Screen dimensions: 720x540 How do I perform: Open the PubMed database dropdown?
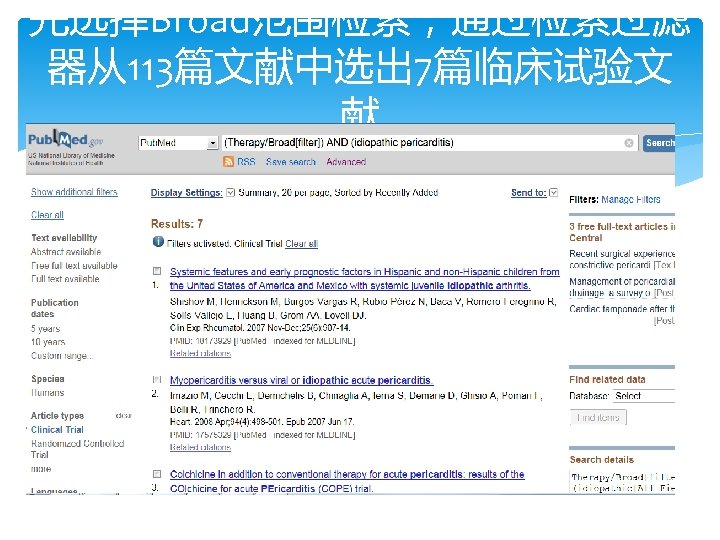coord(178,143)
